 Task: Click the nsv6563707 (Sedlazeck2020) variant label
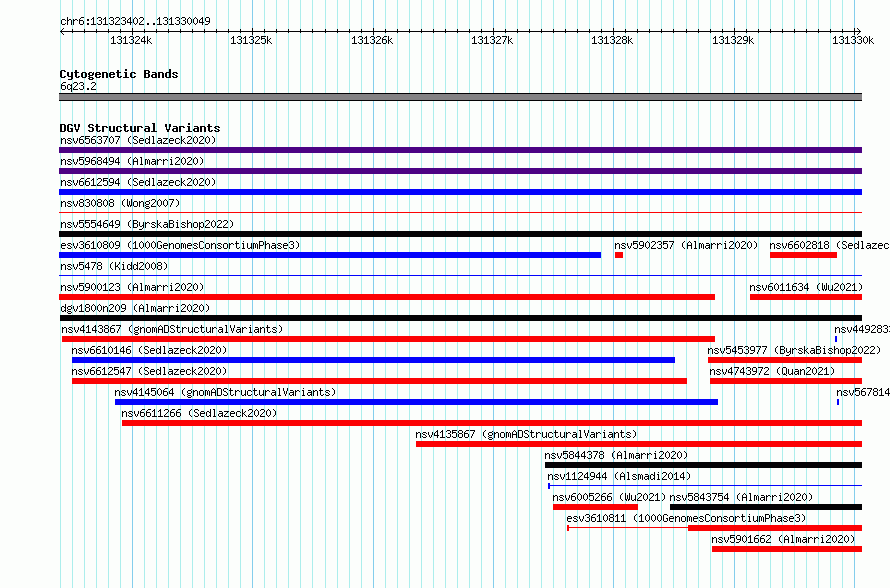[138, 140]
